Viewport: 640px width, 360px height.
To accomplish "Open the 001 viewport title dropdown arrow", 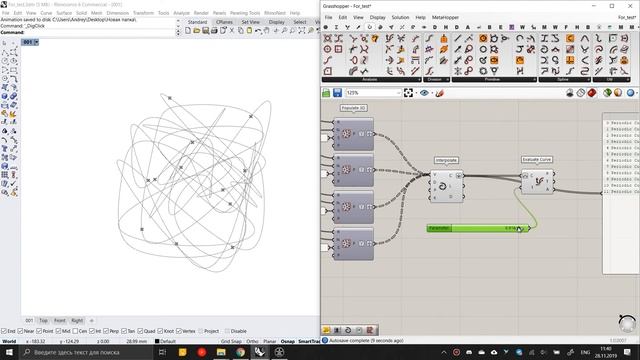I will click(36, 42).
